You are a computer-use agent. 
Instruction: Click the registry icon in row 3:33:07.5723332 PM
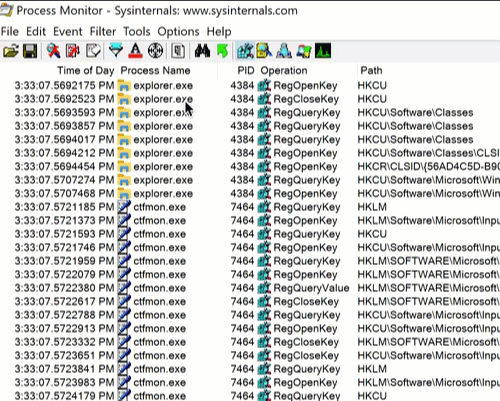pyautogui.click(x=264, y=342)
